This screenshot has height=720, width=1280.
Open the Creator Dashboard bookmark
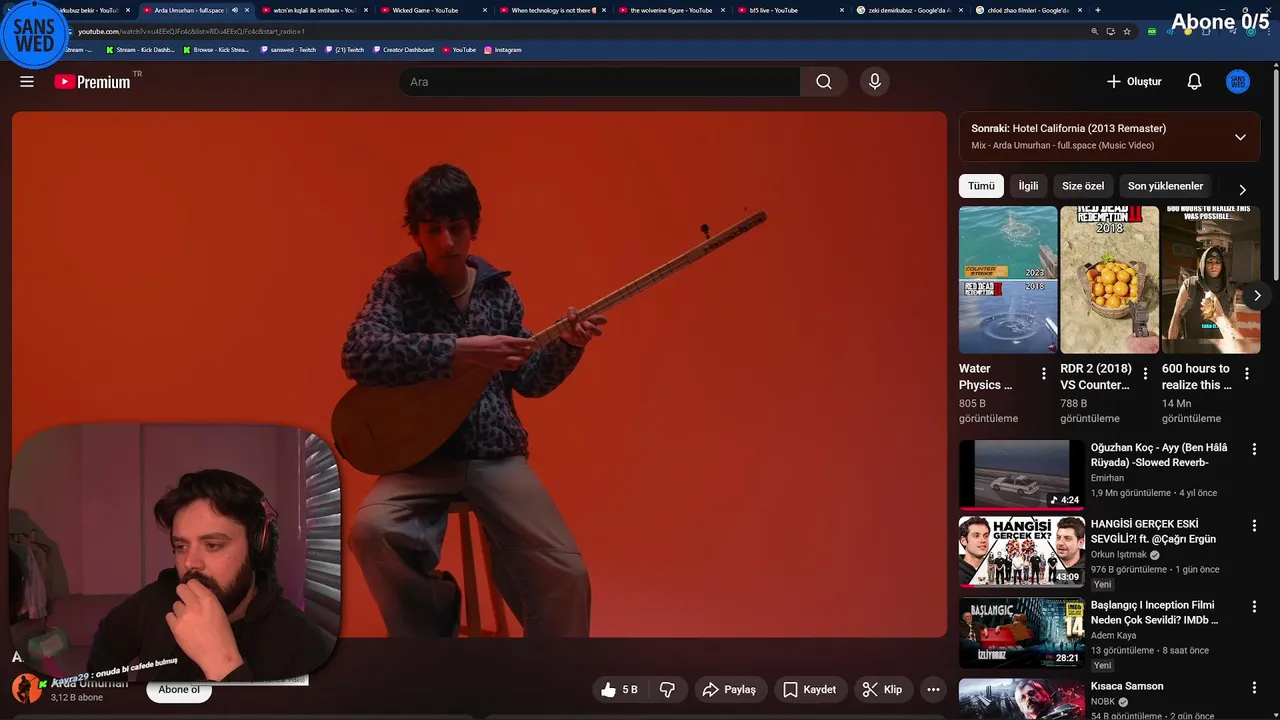(404, 49)
